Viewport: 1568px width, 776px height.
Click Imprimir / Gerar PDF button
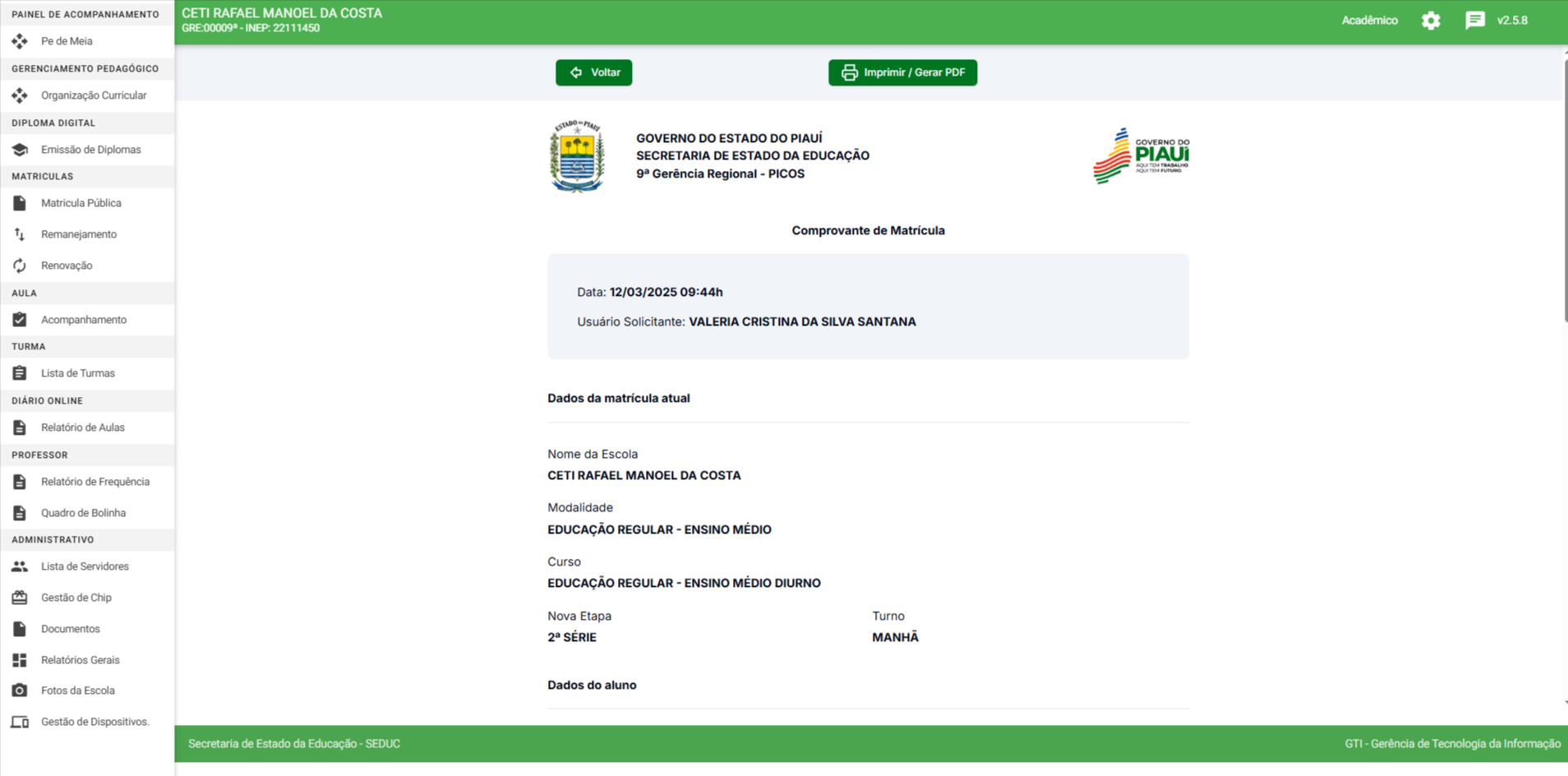[x=902, y=72]
